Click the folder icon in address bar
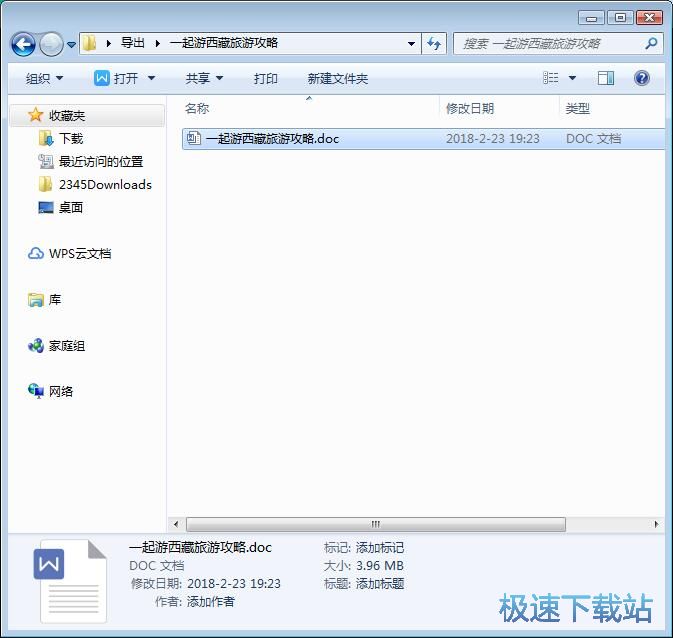 click(89, 43)
